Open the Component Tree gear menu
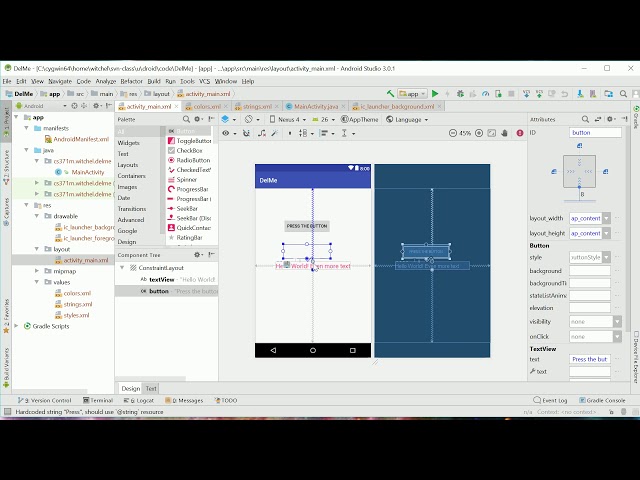 198,255
